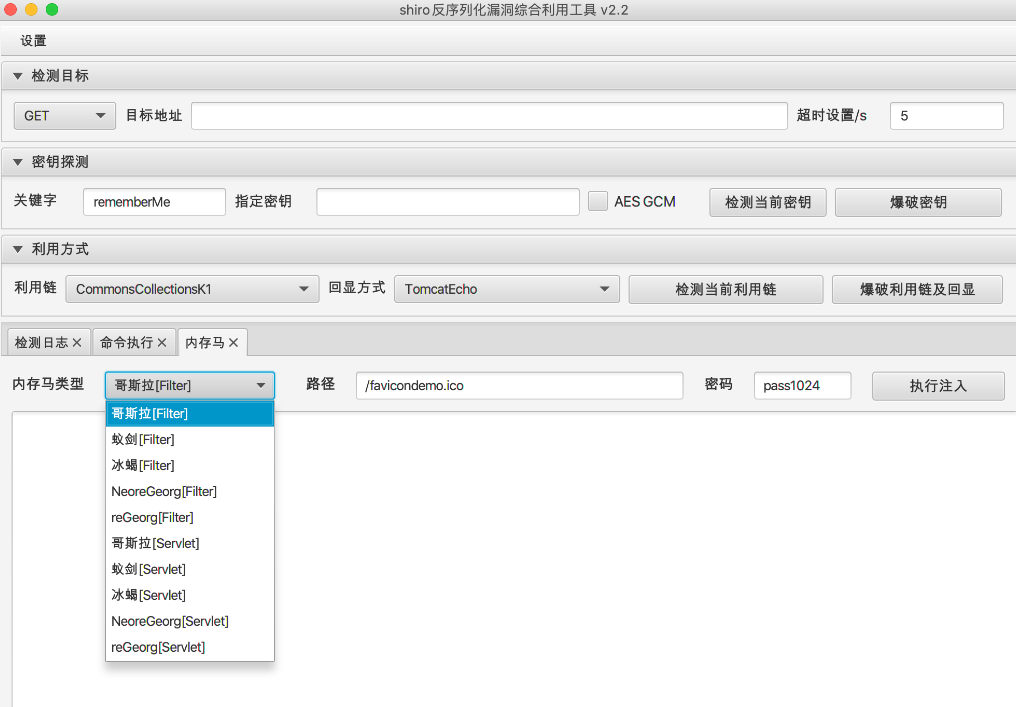Switch to the 命令执行 tab
This screenshot has height=707, width=1016.
(126, 343)
